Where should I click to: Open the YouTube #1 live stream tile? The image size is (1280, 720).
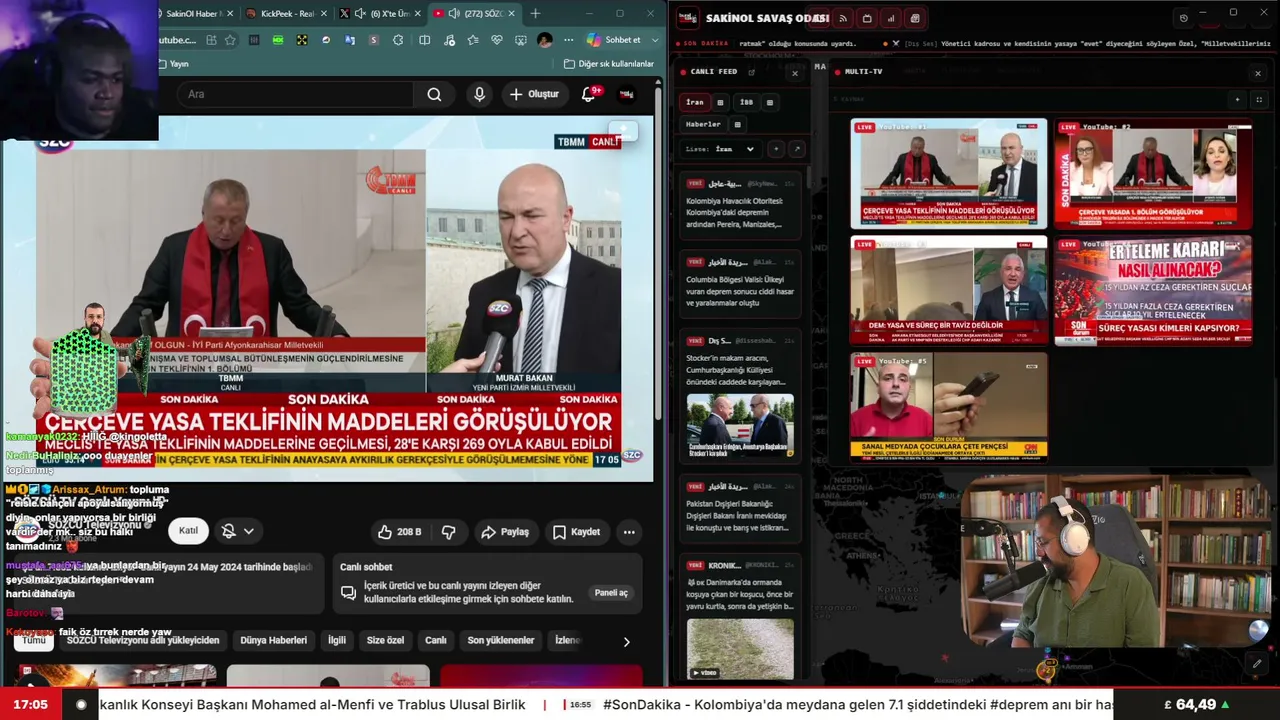[x=949, y=173]
